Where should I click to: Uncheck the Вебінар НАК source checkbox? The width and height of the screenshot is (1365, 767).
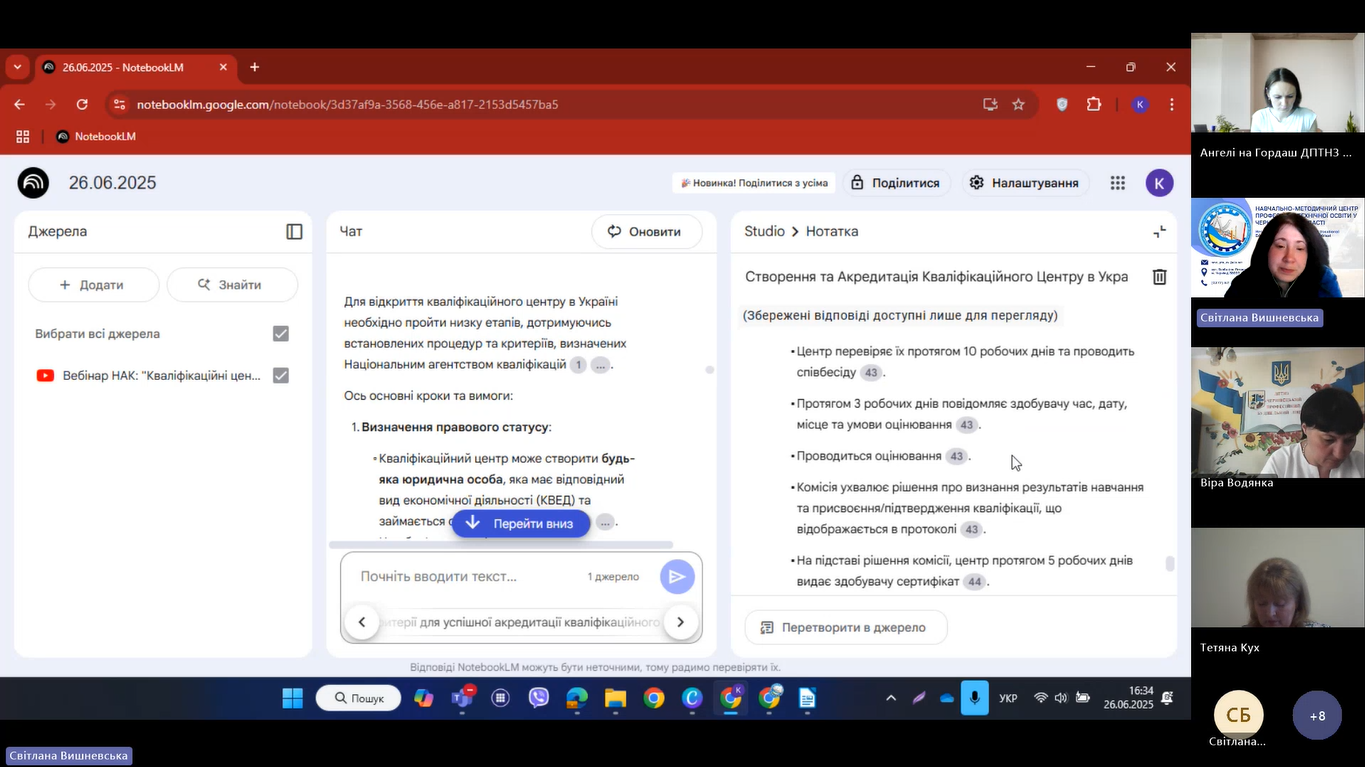pos(281,375)
